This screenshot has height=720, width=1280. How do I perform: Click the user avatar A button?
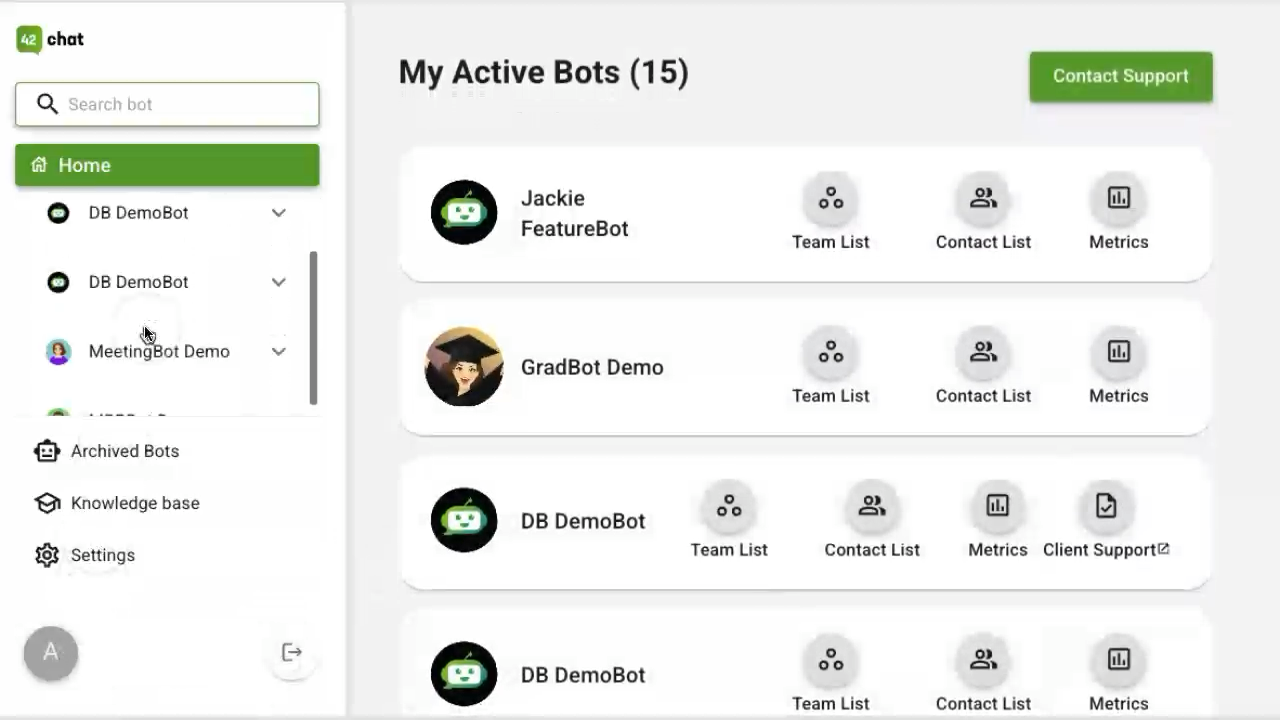pyautogui.click(x=51, y=653)
